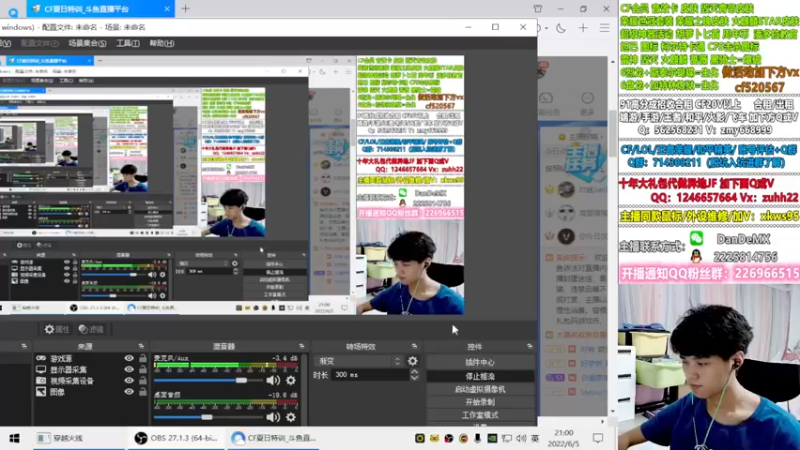The width and height of the screenshot is (800, 450).
Task: Mute the 麦克风/Aux audio channel
Action: [x=273, y=380]
